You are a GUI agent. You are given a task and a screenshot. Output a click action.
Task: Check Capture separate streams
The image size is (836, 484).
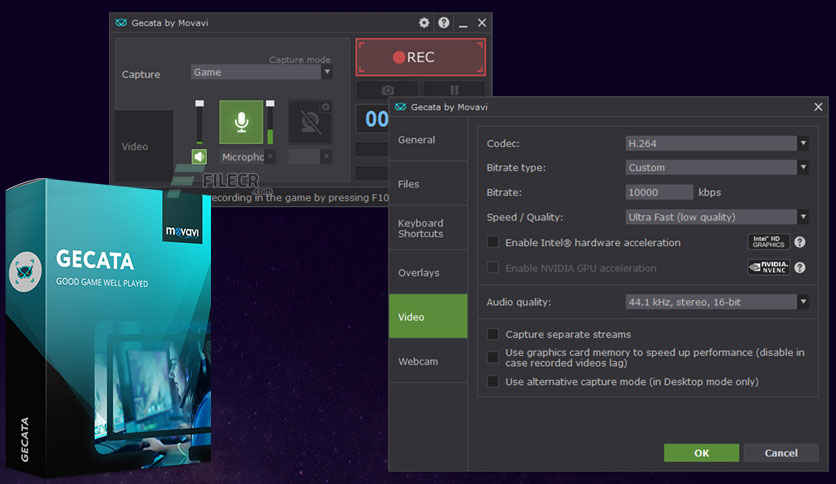492,334
